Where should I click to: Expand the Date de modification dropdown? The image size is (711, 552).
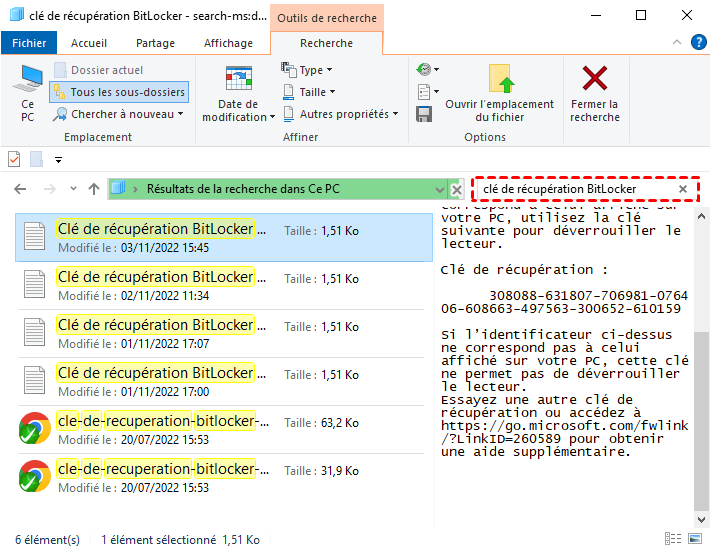tap(238, 100)
